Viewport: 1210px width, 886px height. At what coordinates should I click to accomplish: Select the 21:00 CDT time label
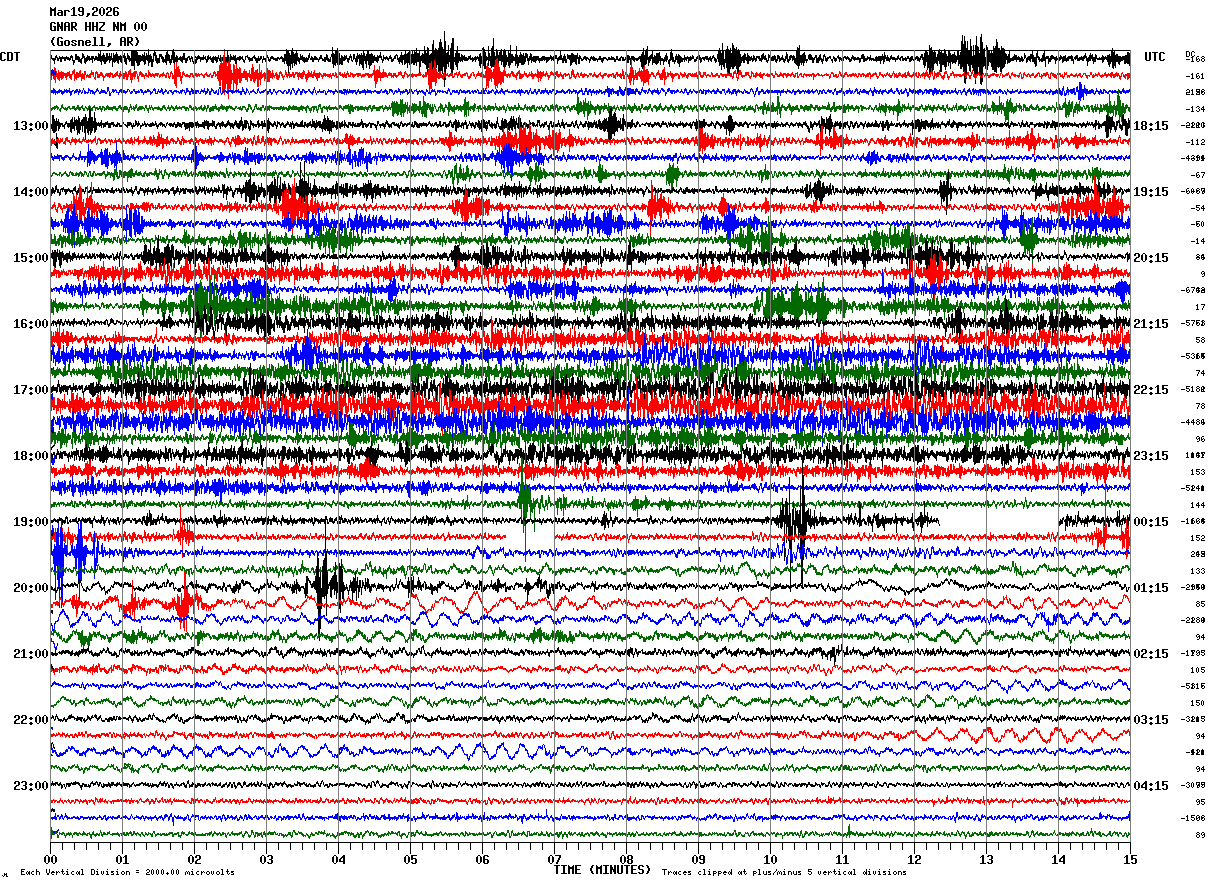click(31, 654)
